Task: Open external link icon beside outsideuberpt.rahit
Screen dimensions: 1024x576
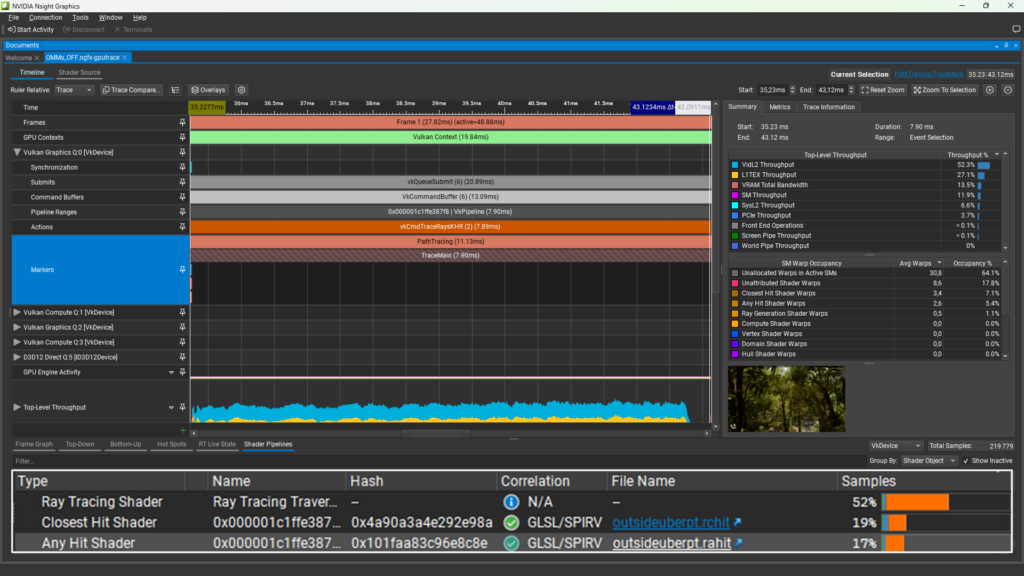Action: 739,543
